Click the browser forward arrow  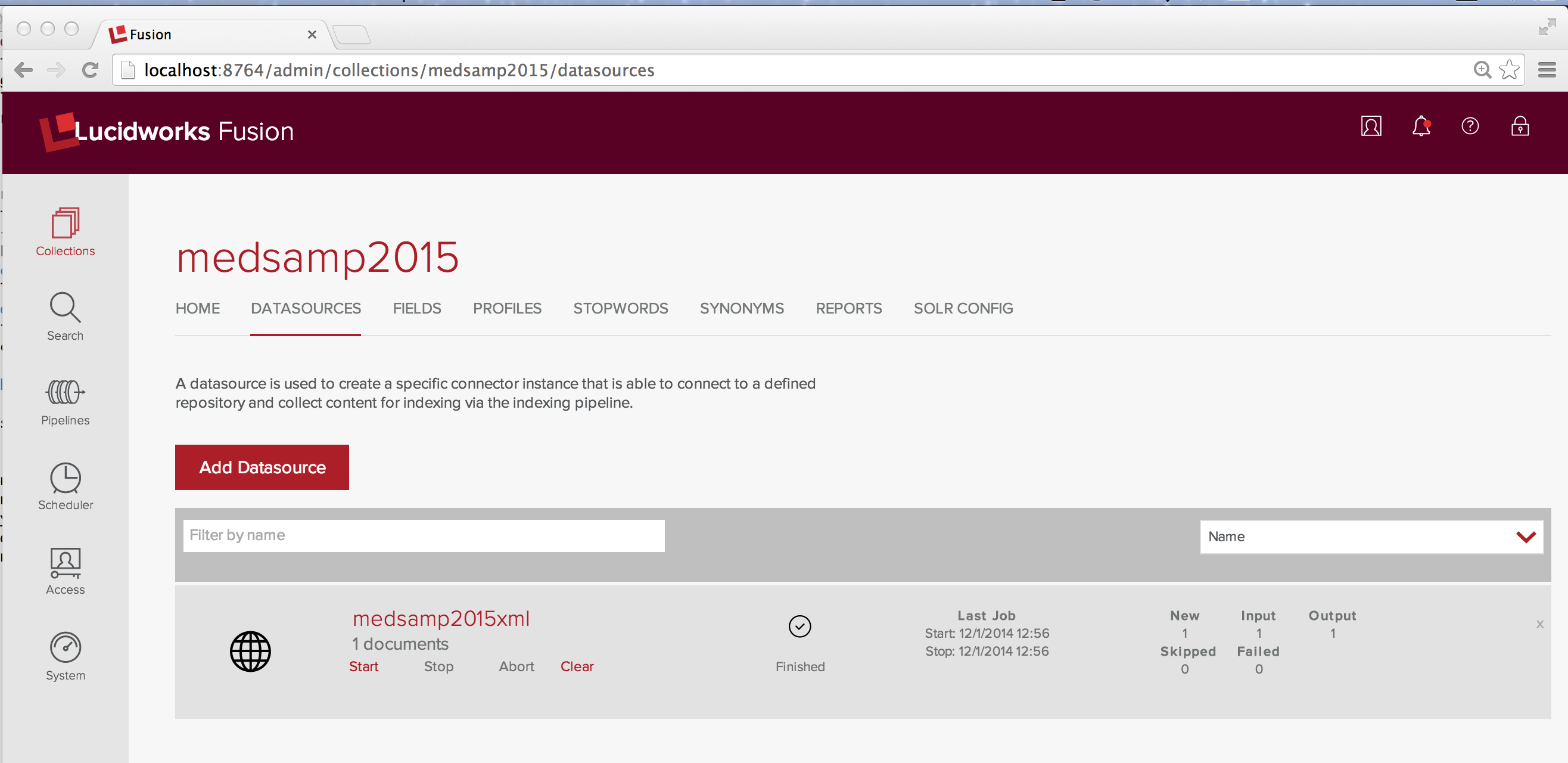click(57, 70)
